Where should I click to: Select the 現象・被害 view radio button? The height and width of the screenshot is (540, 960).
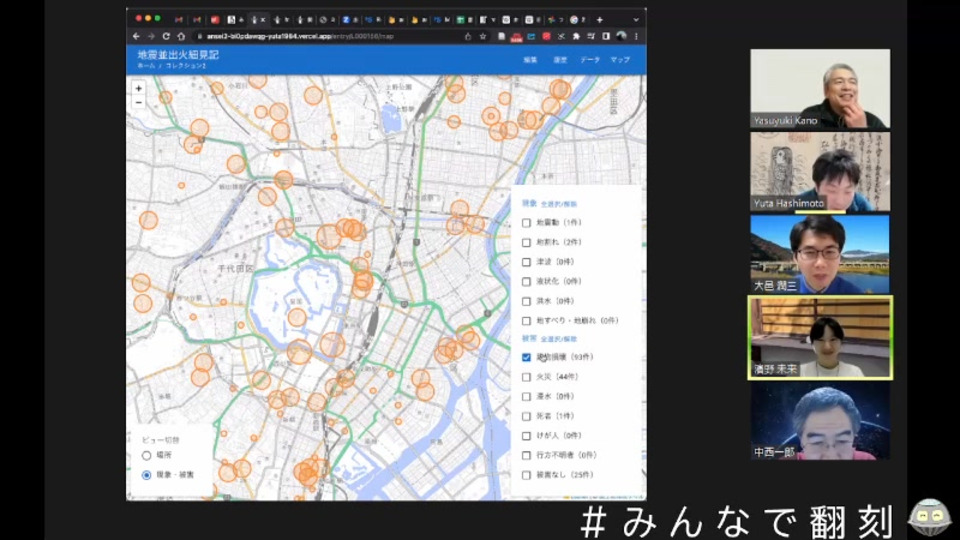146,475
